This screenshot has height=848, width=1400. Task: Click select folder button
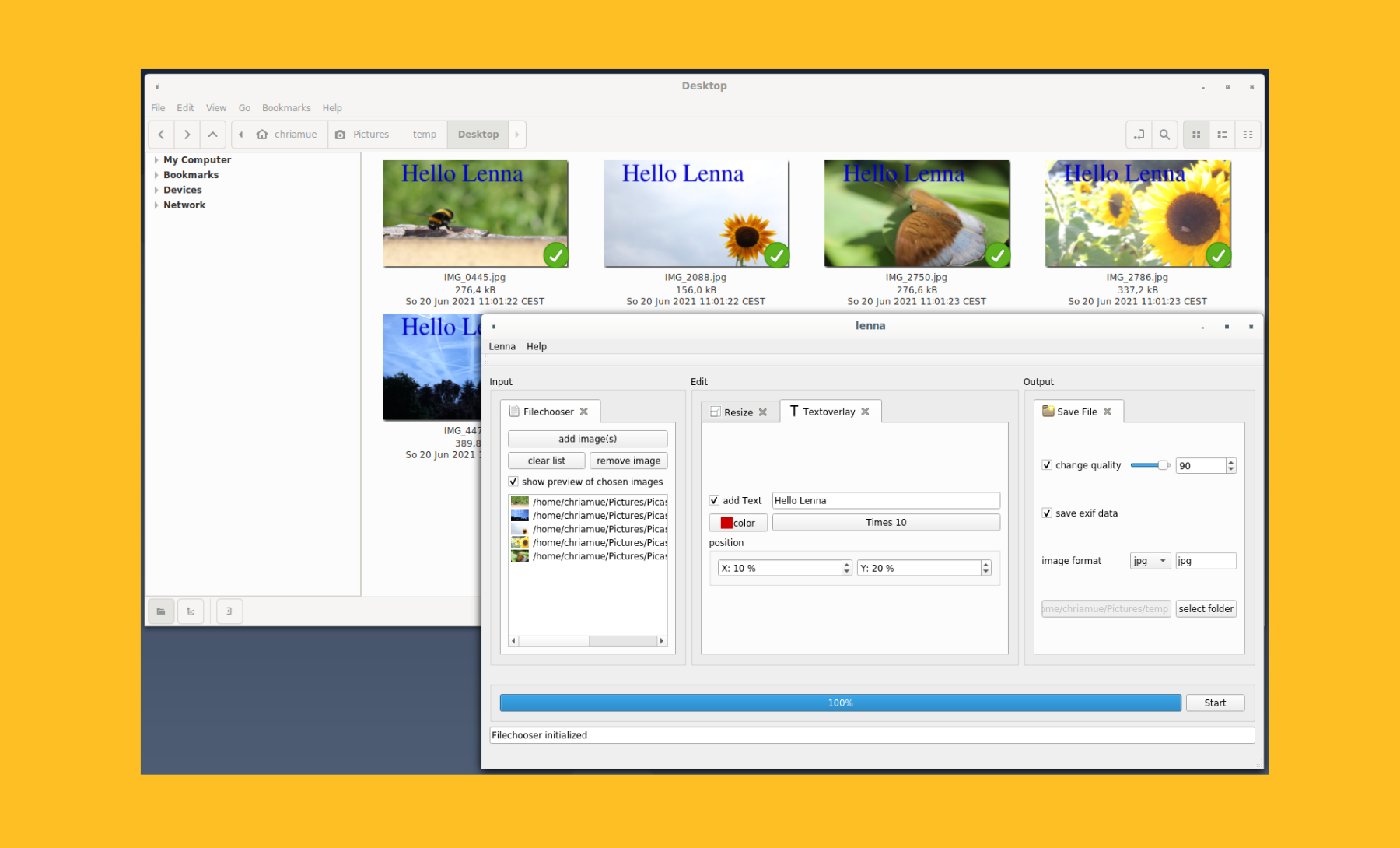click(1206, 608)
